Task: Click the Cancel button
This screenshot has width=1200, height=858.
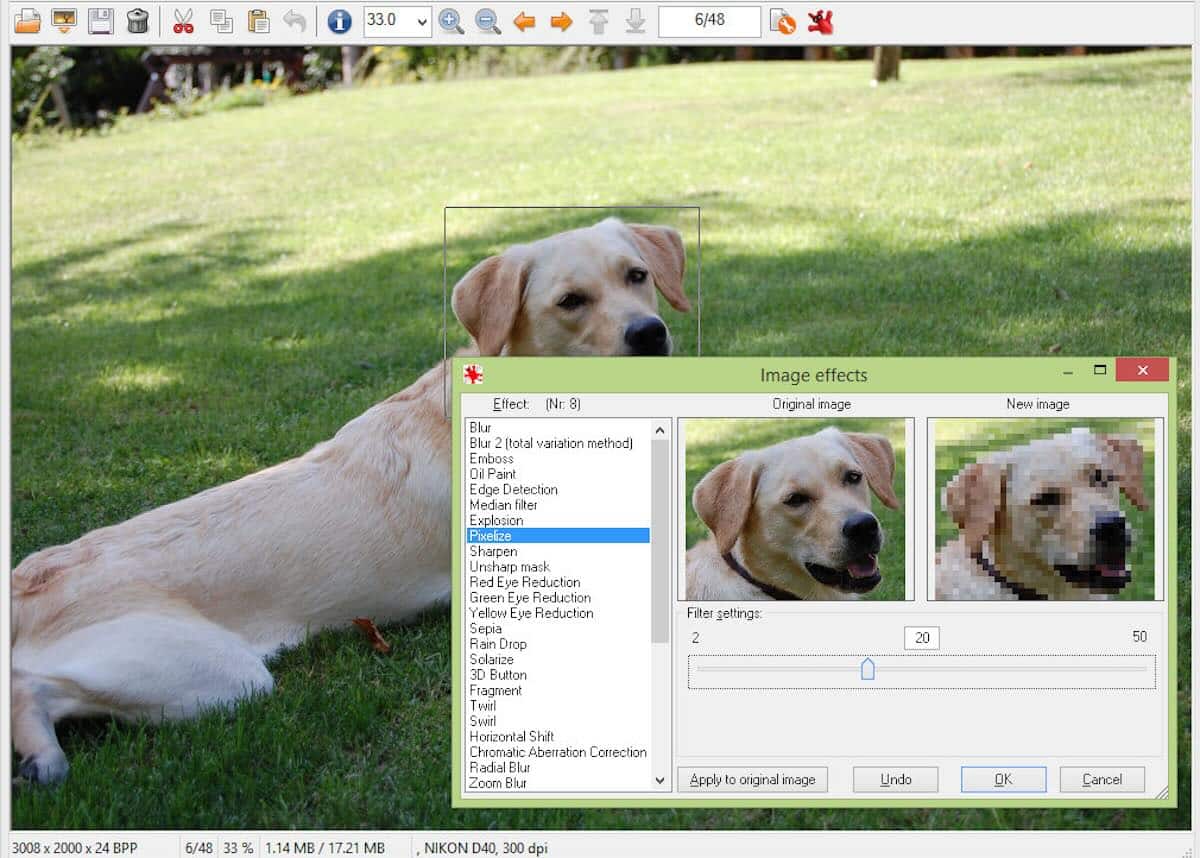Action: coord(1102,779)
